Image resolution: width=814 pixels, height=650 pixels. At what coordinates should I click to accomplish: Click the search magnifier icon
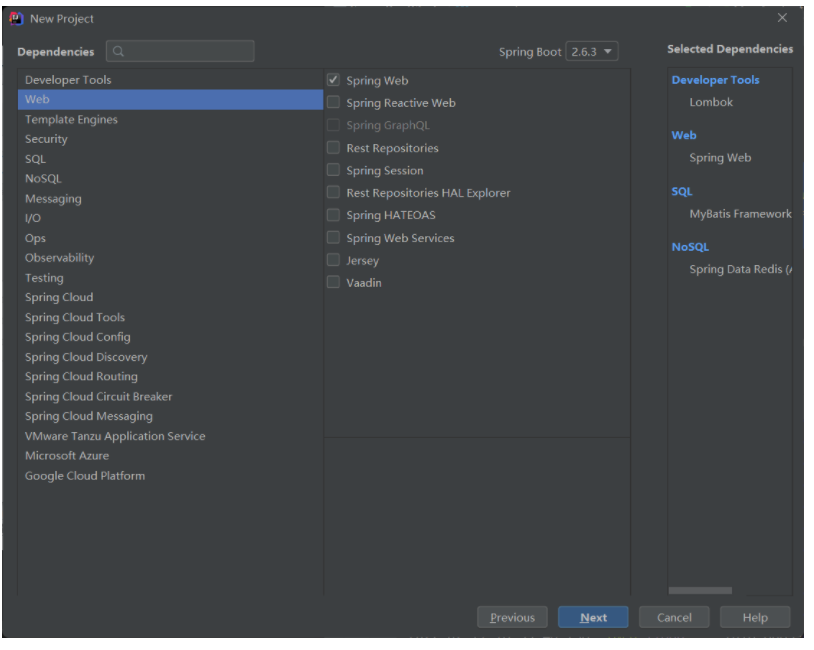click(x=118, y=51)
